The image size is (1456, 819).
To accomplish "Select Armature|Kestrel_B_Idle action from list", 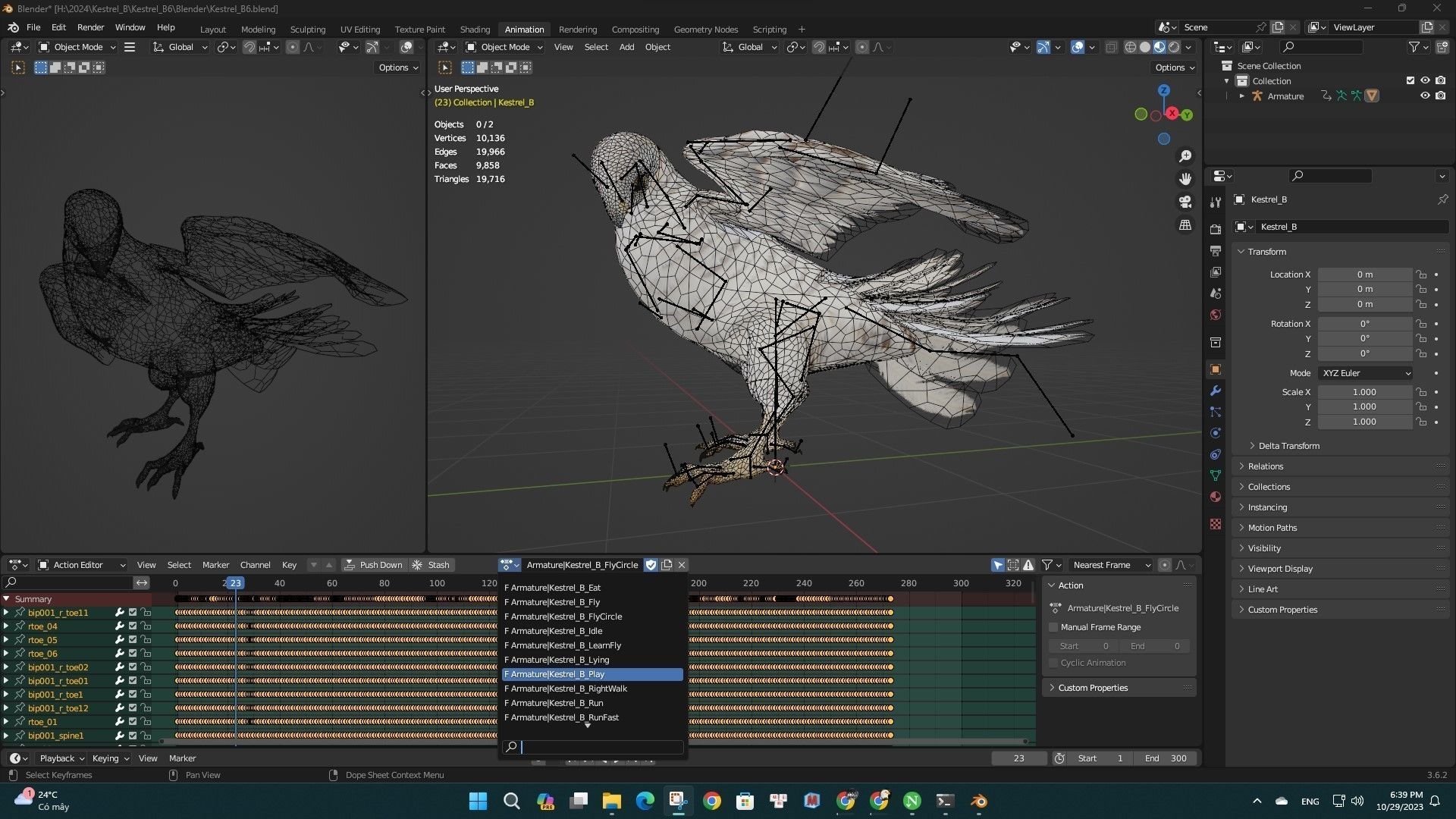I will coord(593,631).
